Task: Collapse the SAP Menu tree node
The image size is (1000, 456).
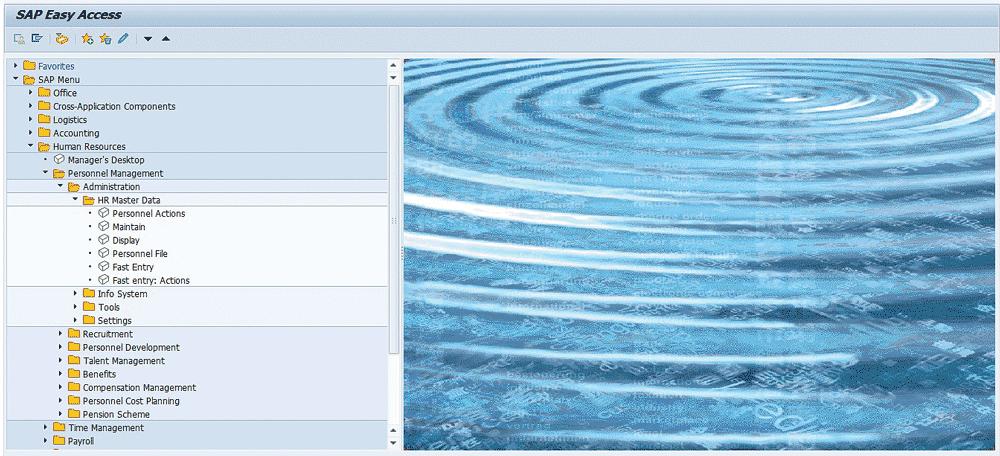Action: pyautogui.click(x=16, y=79)
